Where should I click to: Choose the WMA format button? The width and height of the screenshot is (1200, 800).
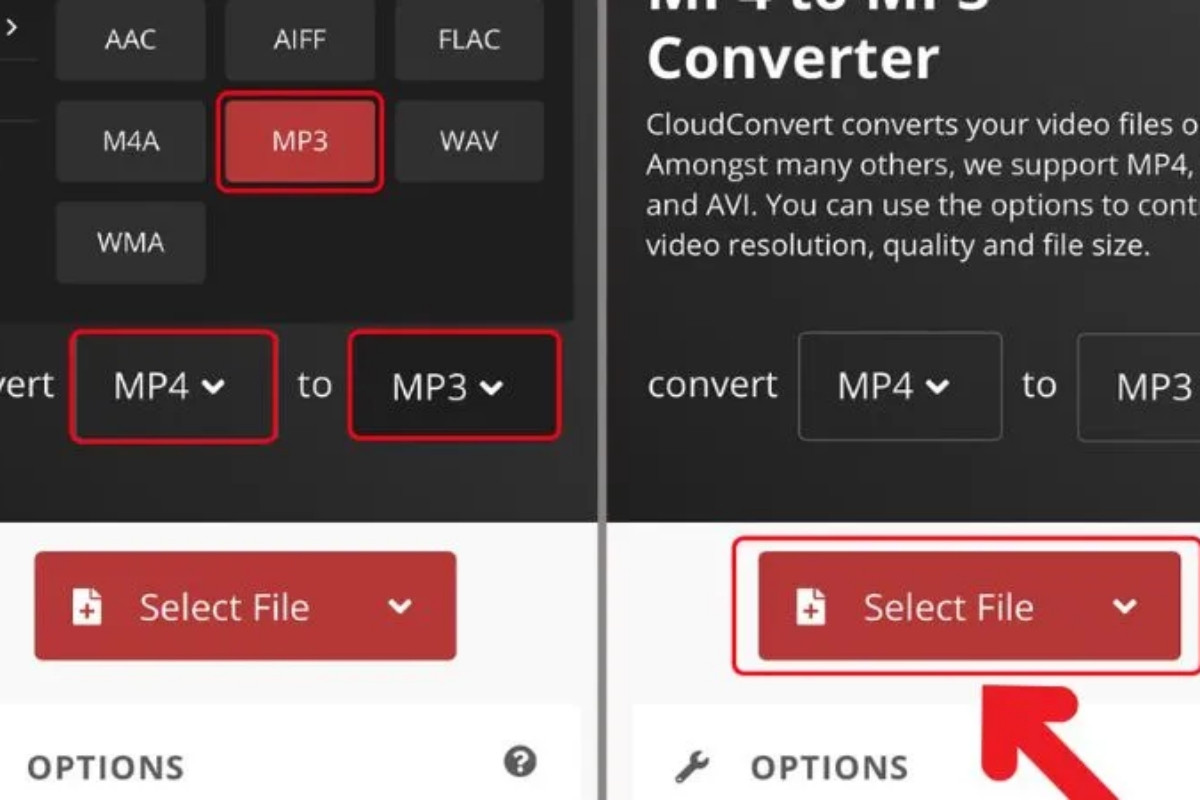click(x=131, y=243)
